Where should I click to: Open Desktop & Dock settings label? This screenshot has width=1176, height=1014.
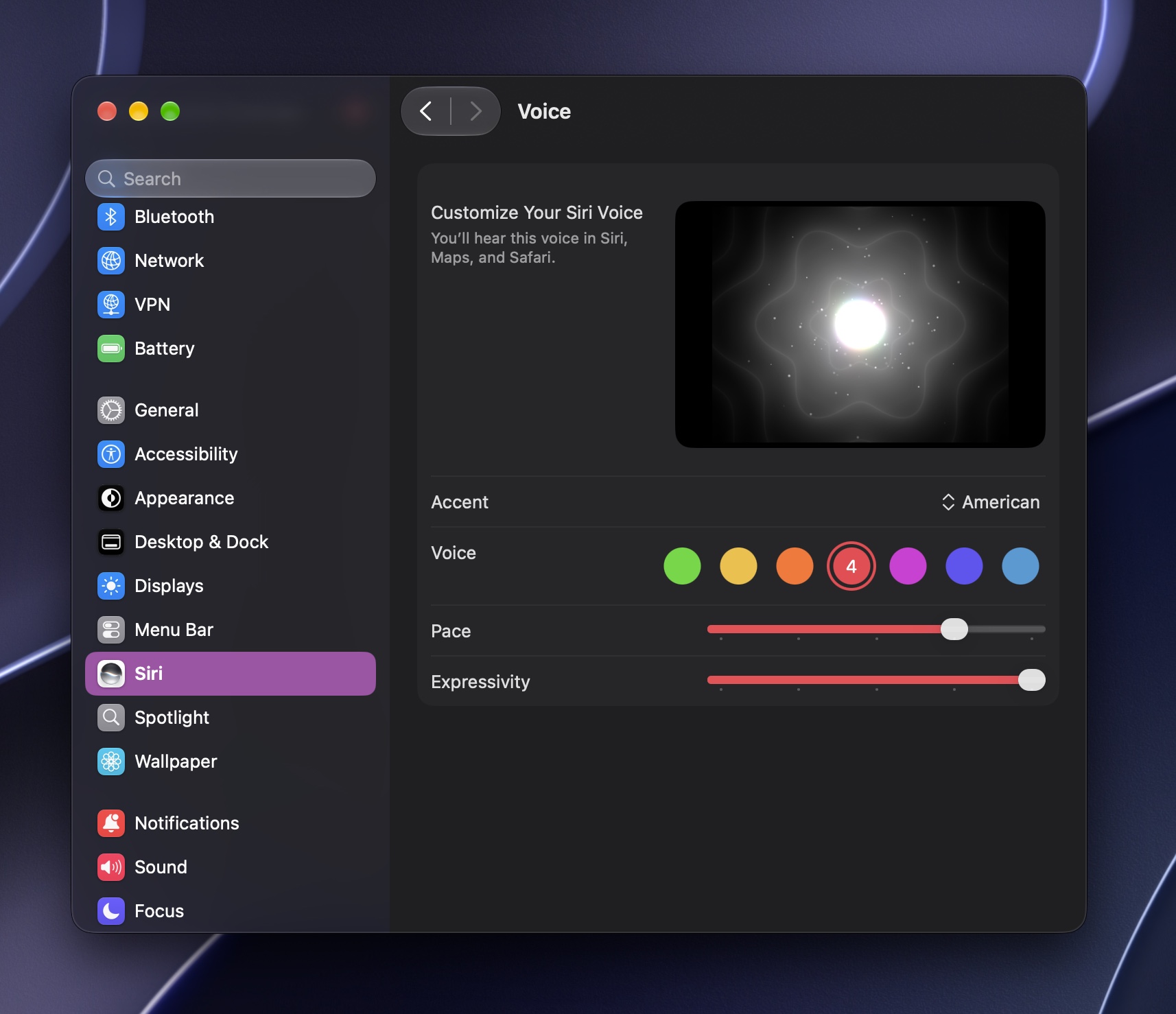click(202, 542)
